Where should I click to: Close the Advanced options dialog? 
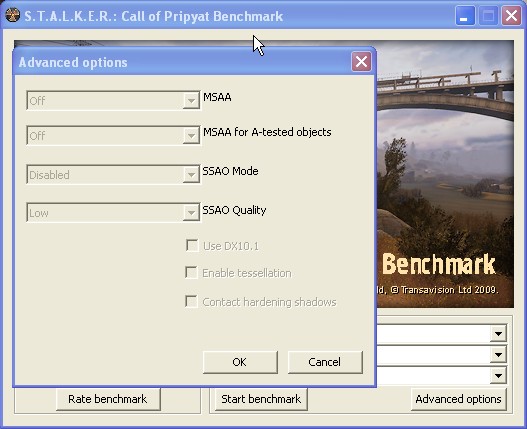pos(361,62)
